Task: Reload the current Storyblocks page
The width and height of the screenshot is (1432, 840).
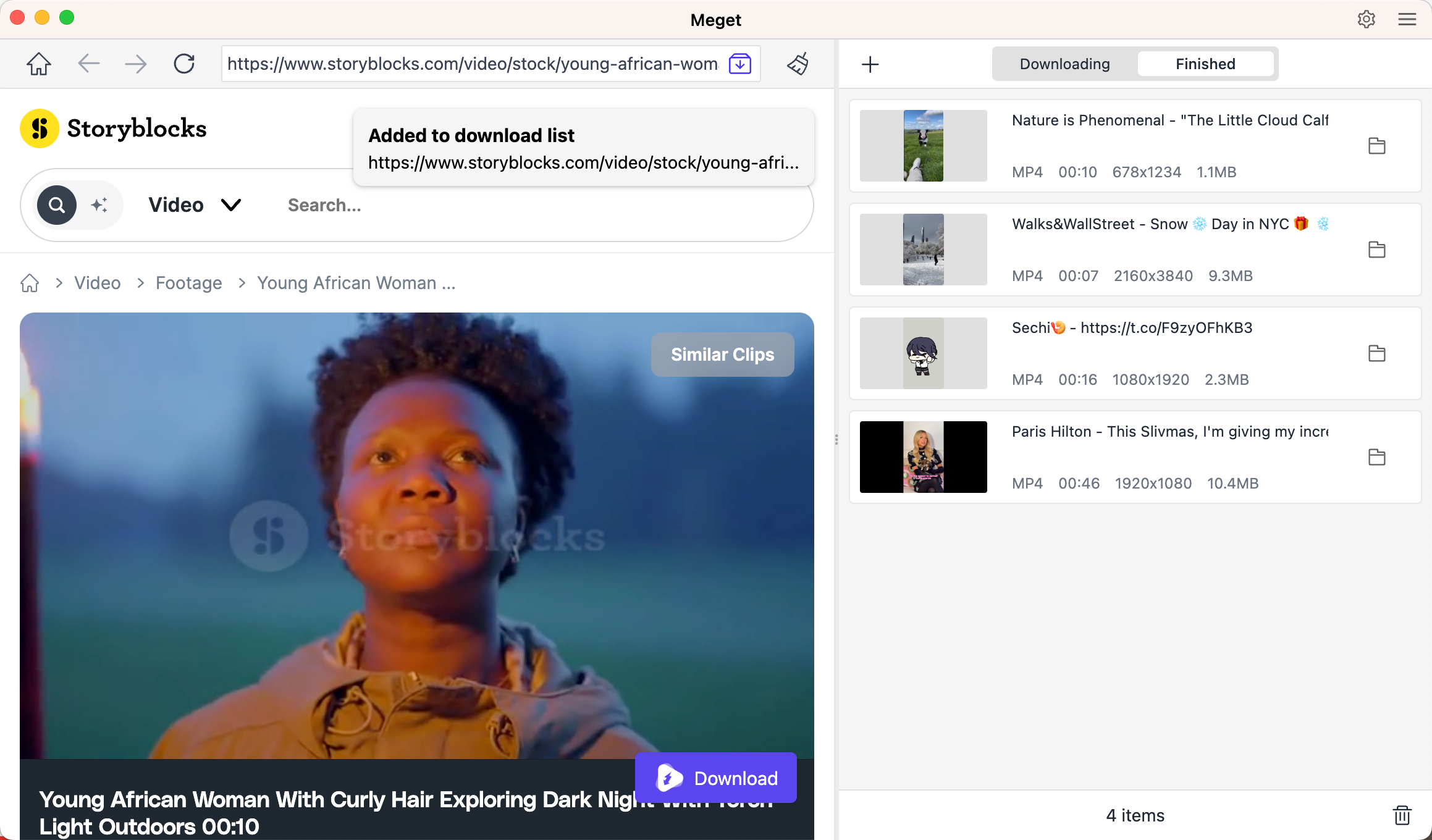Action: coord(184,64)
